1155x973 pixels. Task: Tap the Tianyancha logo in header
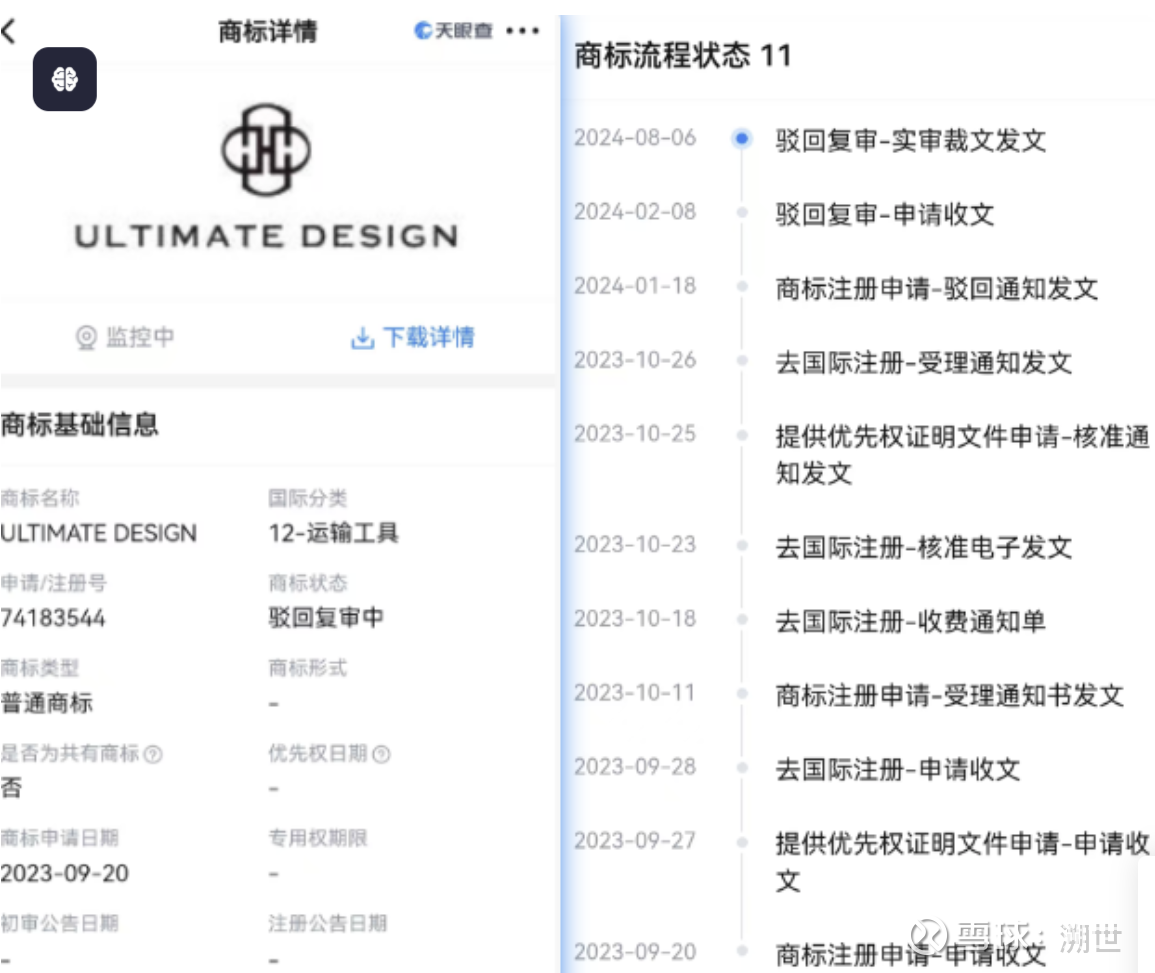453,30
